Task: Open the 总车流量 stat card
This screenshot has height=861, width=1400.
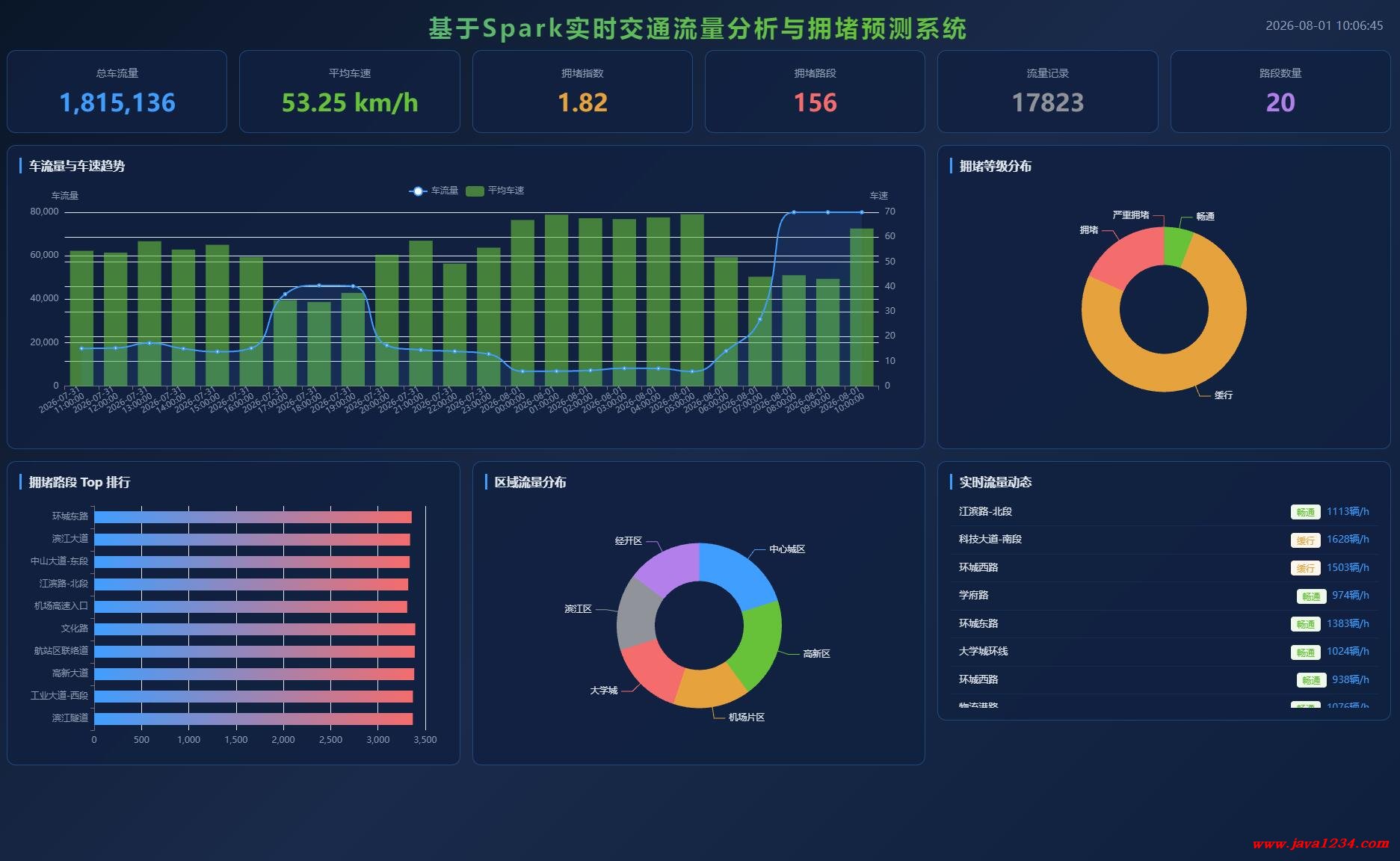Action: tap(117, 92)
